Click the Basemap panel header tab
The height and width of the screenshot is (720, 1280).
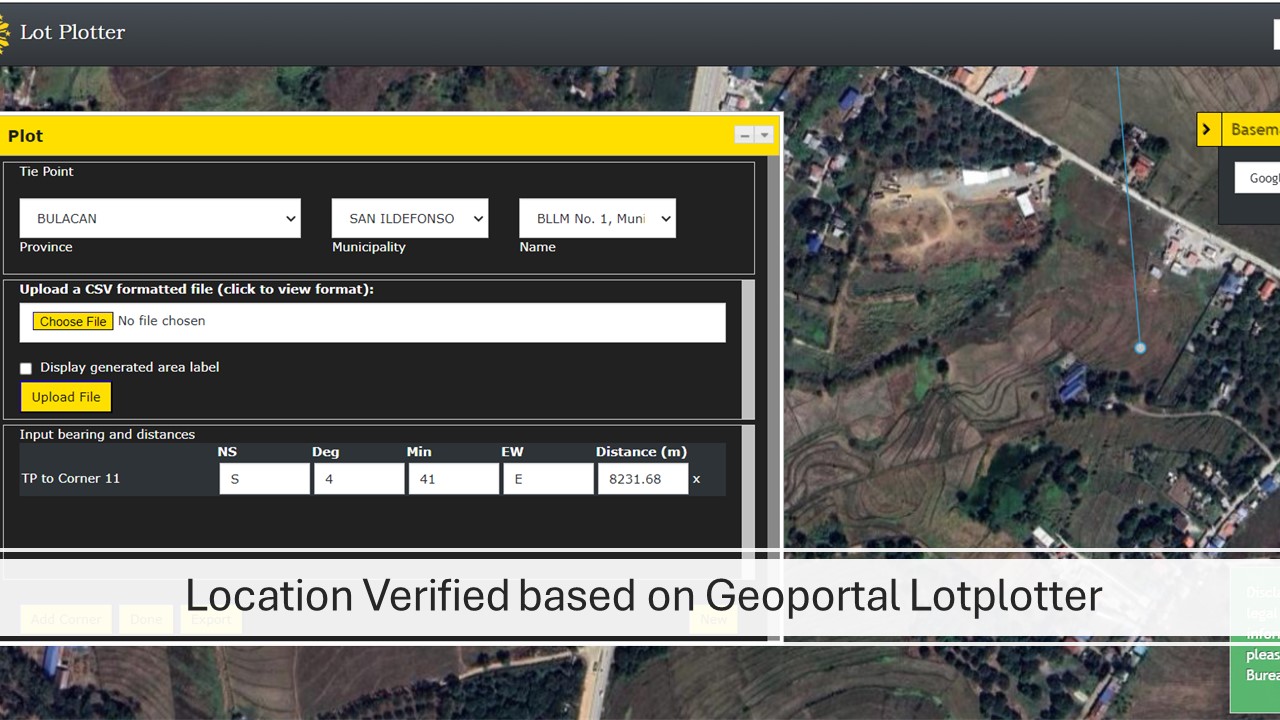[x=1253, y=129]
